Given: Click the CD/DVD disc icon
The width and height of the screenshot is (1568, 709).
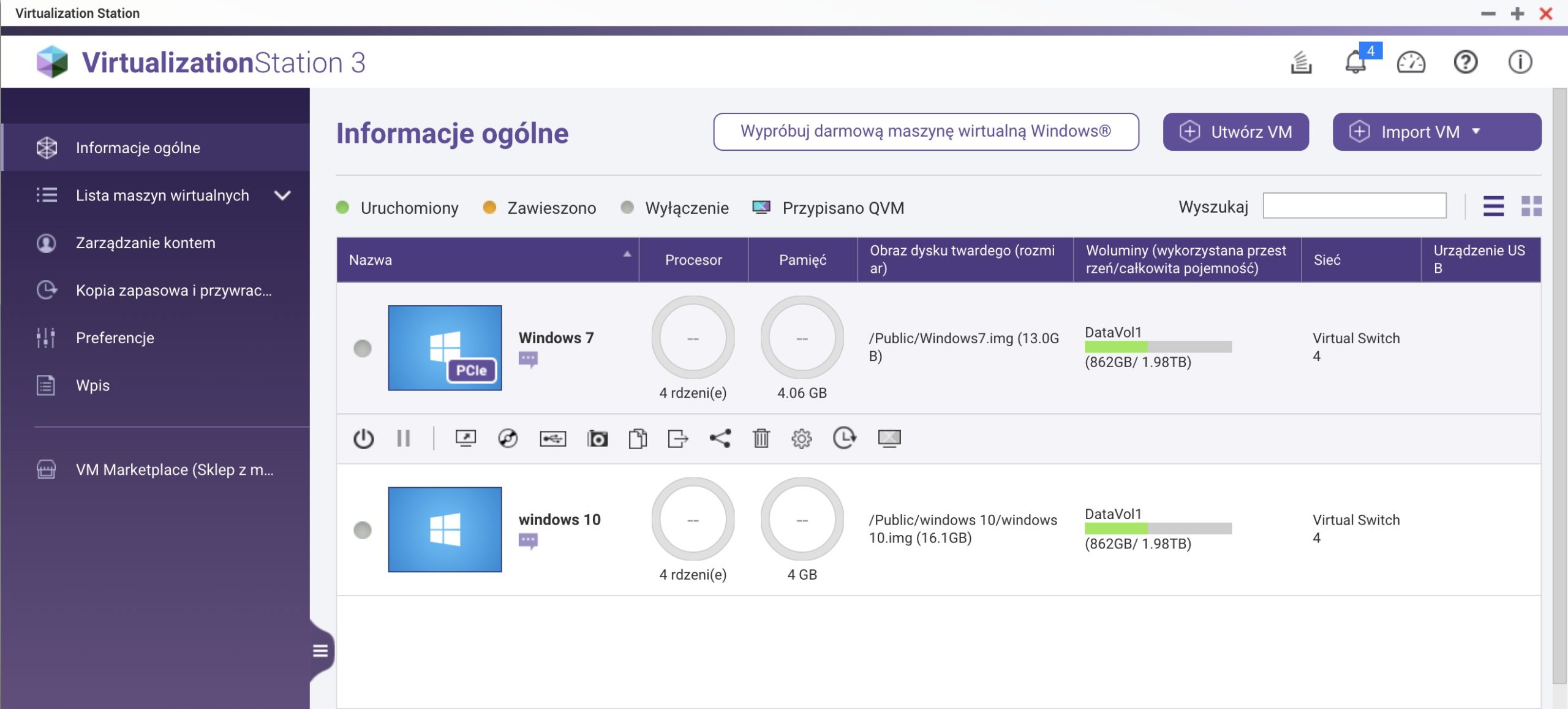Looking at the screenshot, I should point(508,438).
